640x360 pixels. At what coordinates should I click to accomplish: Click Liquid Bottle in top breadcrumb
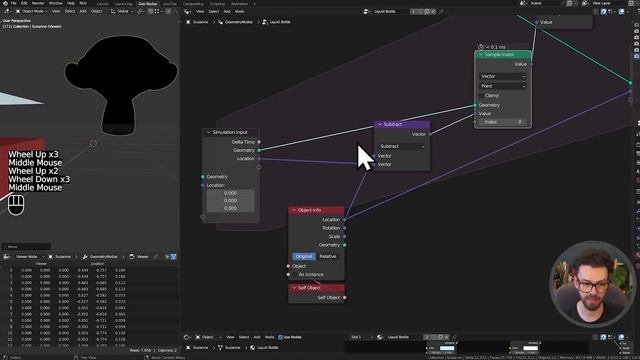[x=280, y=22]
